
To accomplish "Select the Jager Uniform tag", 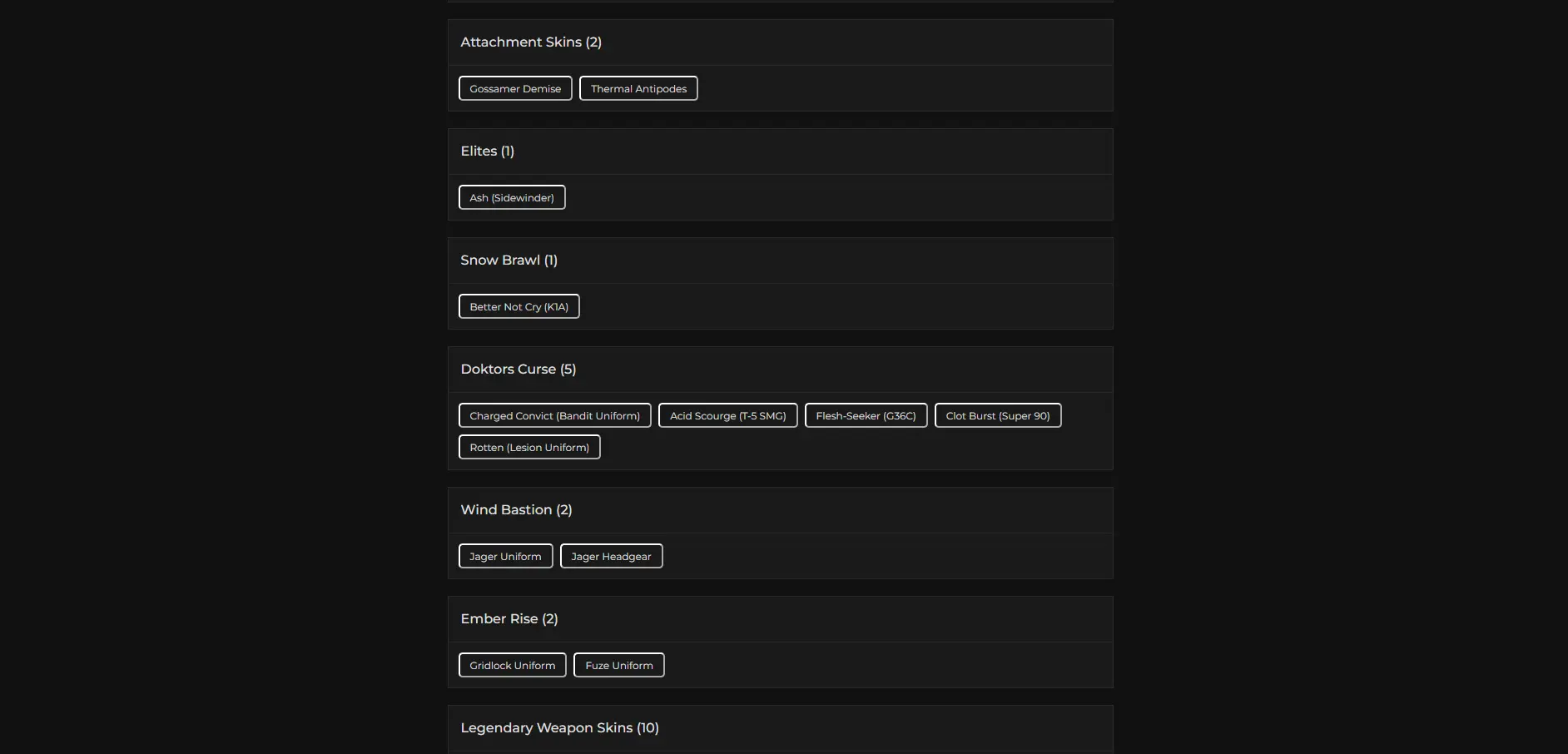I will pyautogui.click(x=505, y=556).
